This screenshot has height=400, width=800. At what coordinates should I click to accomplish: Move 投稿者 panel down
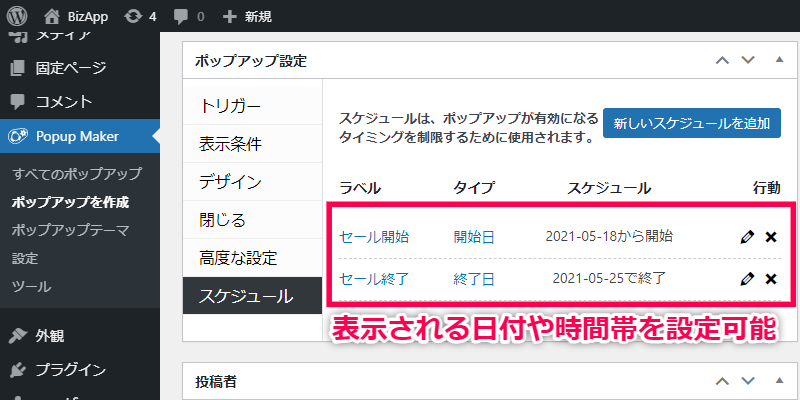tap(747, 381)
